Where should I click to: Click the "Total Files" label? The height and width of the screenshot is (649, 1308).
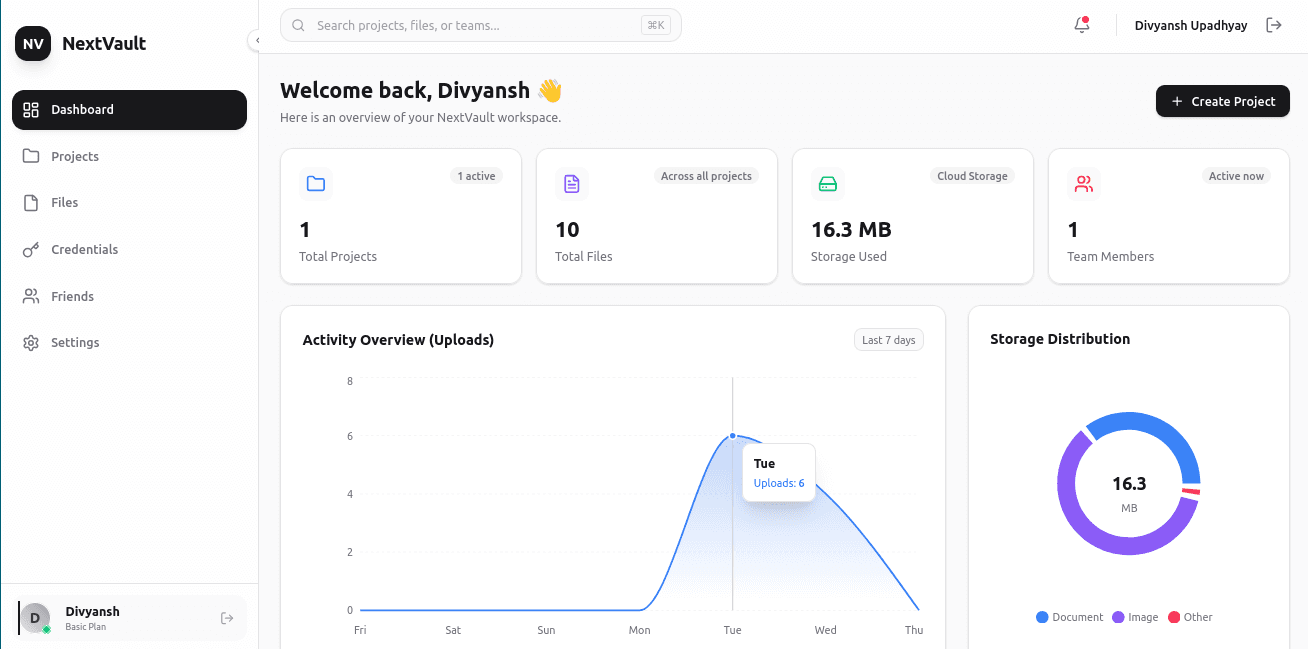(584, 257)
